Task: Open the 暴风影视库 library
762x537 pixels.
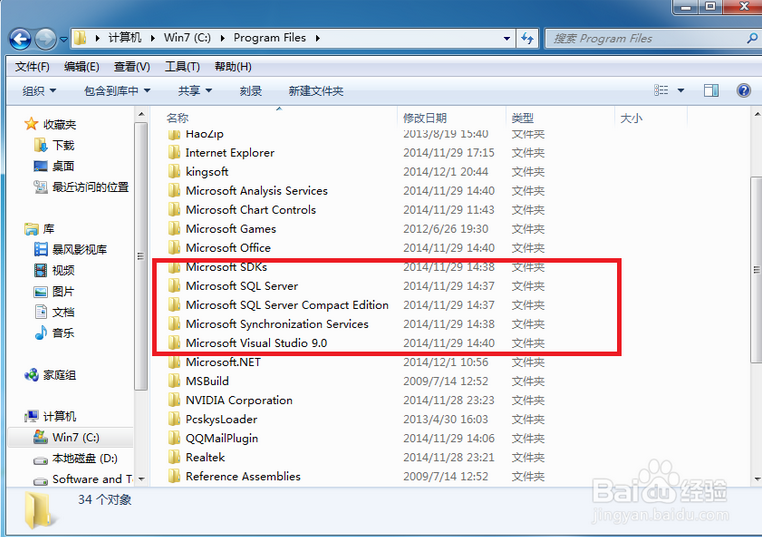Action: 79,250
